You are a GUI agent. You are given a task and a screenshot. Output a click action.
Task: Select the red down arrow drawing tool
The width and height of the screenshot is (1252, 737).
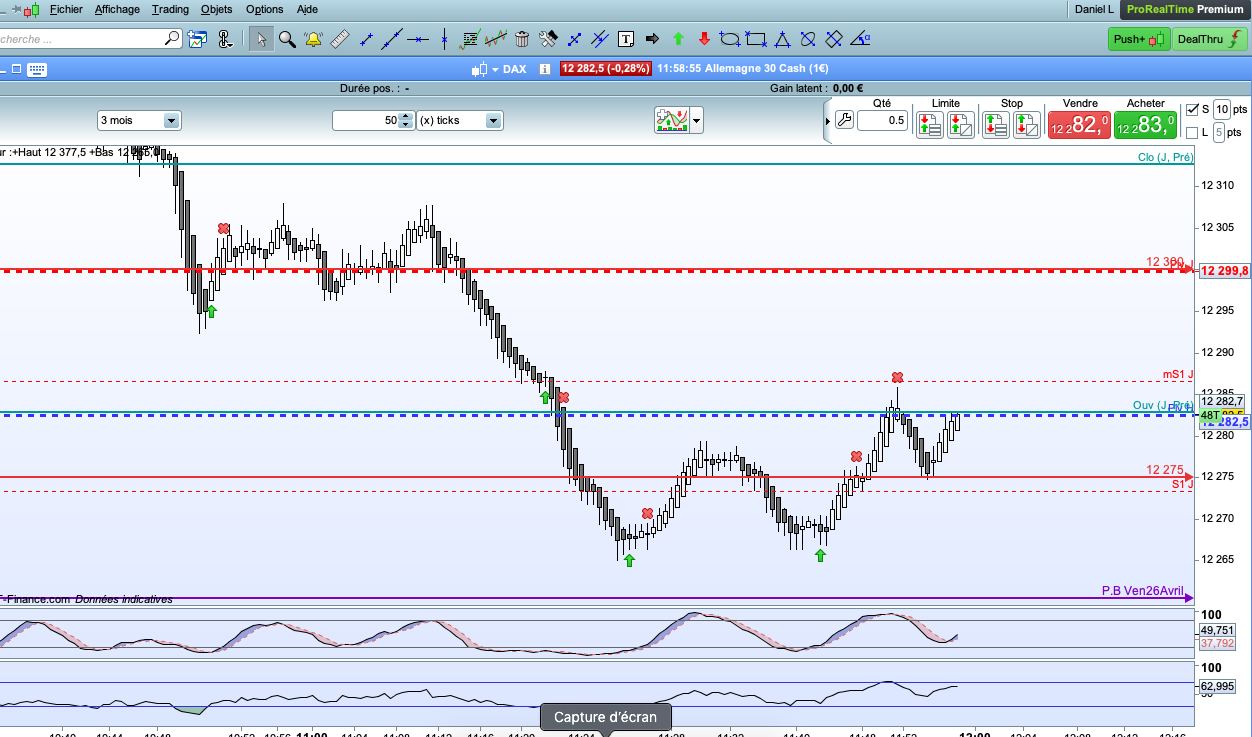pyautogui.click(x=704, y=40)
